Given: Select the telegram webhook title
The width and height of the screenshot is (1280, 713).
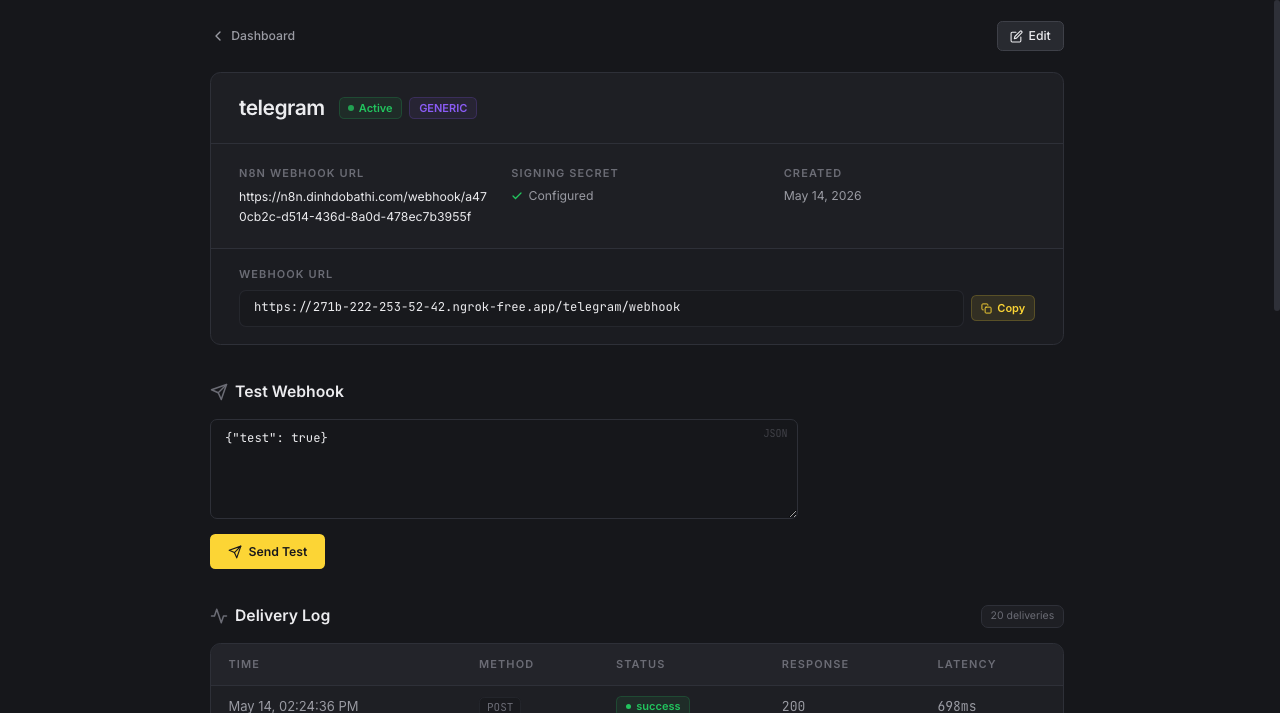Looking at the screenshot, I should [281, 108].
